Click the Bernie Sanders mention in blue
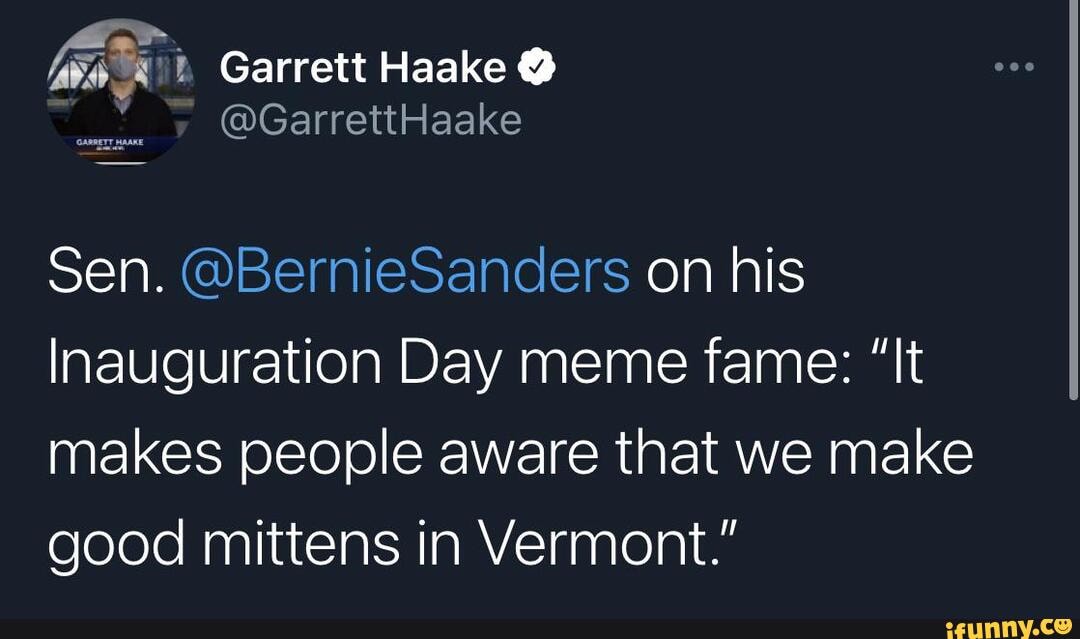The width and height of the screenshot is (1080, 639). [x=407, y=268]
